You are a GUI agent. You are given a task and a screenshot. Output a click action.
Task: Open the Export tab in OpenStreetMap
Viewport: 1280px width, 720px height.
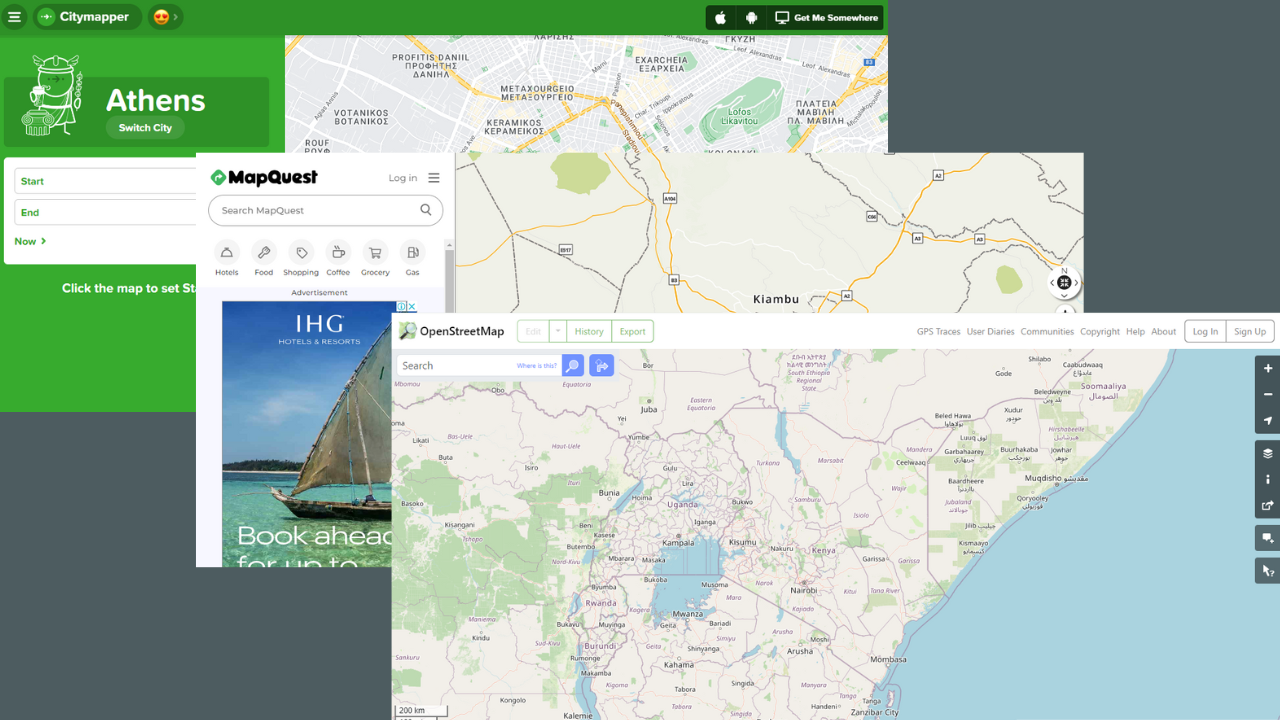click(x=632, y=331)
